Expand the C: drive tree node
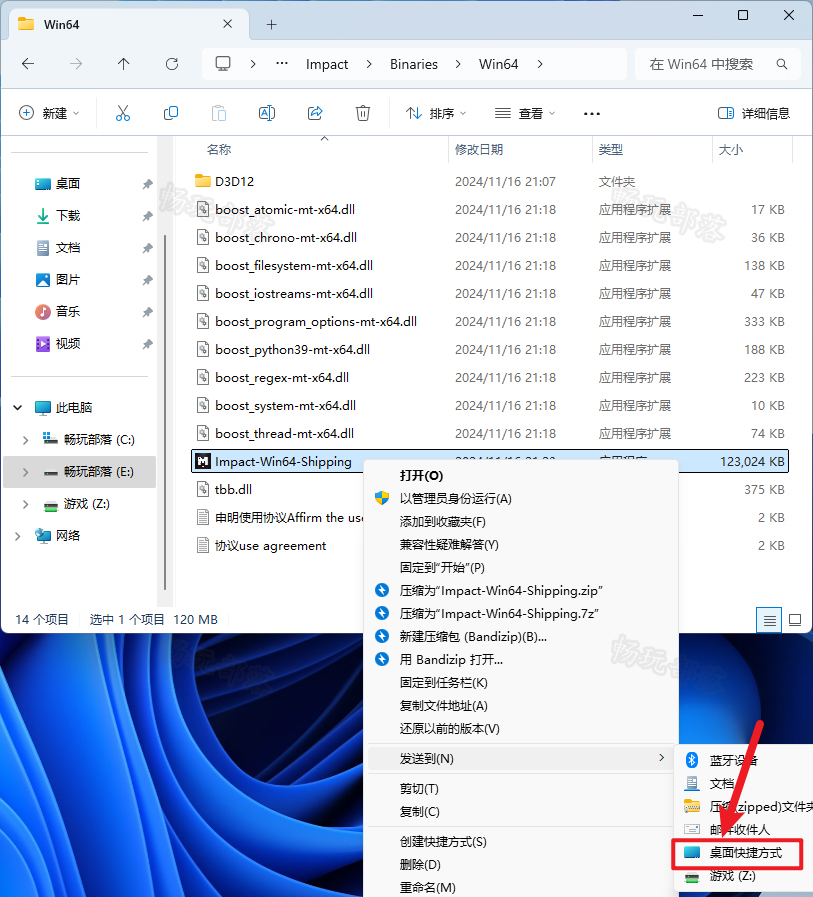Viewport: 813px width, 897px height. point(25,440)
